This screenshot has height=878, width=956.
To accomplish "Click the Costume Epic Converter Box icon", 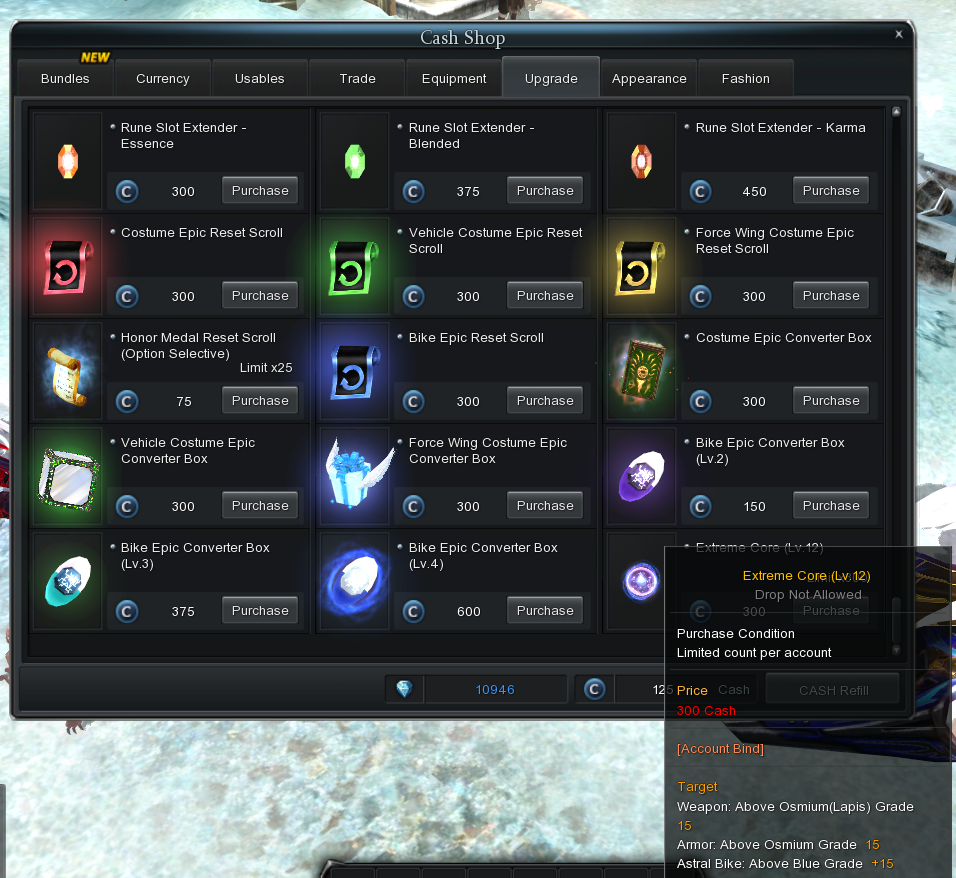I will click(x=642, y=370).
